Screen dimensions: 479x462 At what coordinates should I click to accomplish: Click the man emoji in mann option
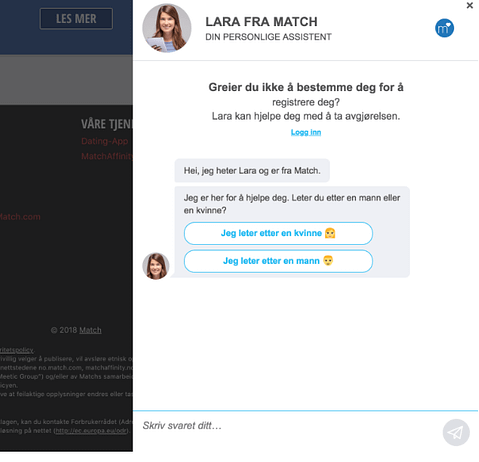[328, 260]
